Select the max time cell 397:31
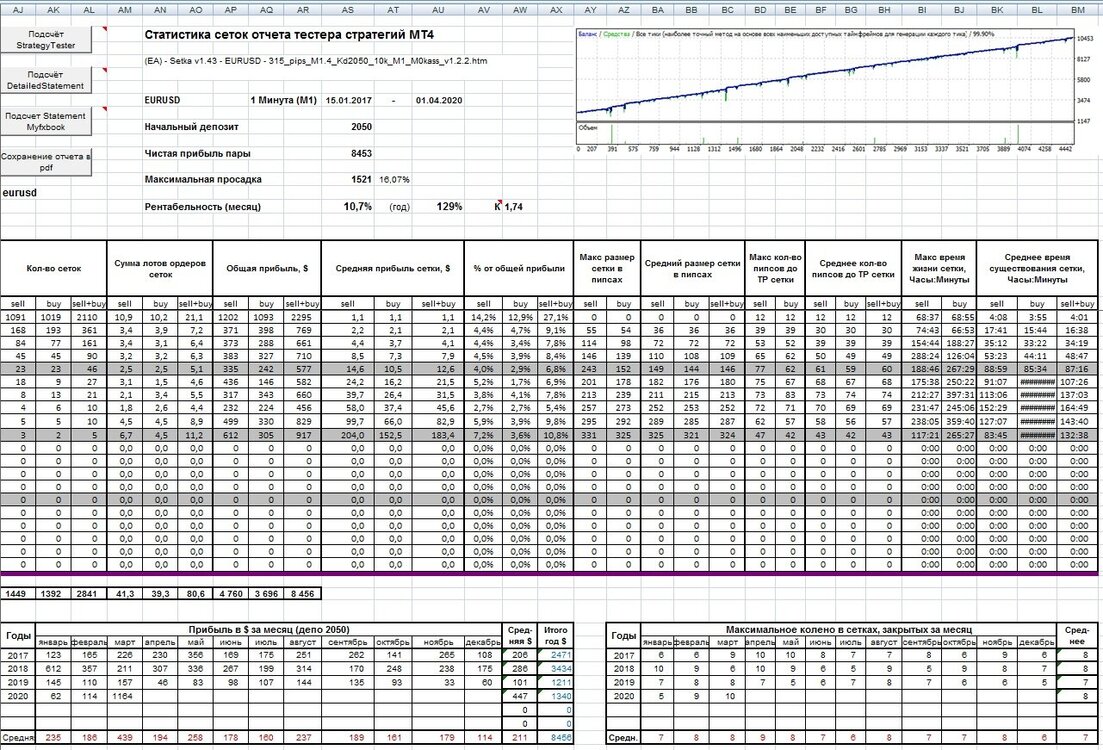The height and width of the screenshot is (750, 1103). tap(959, 395)
